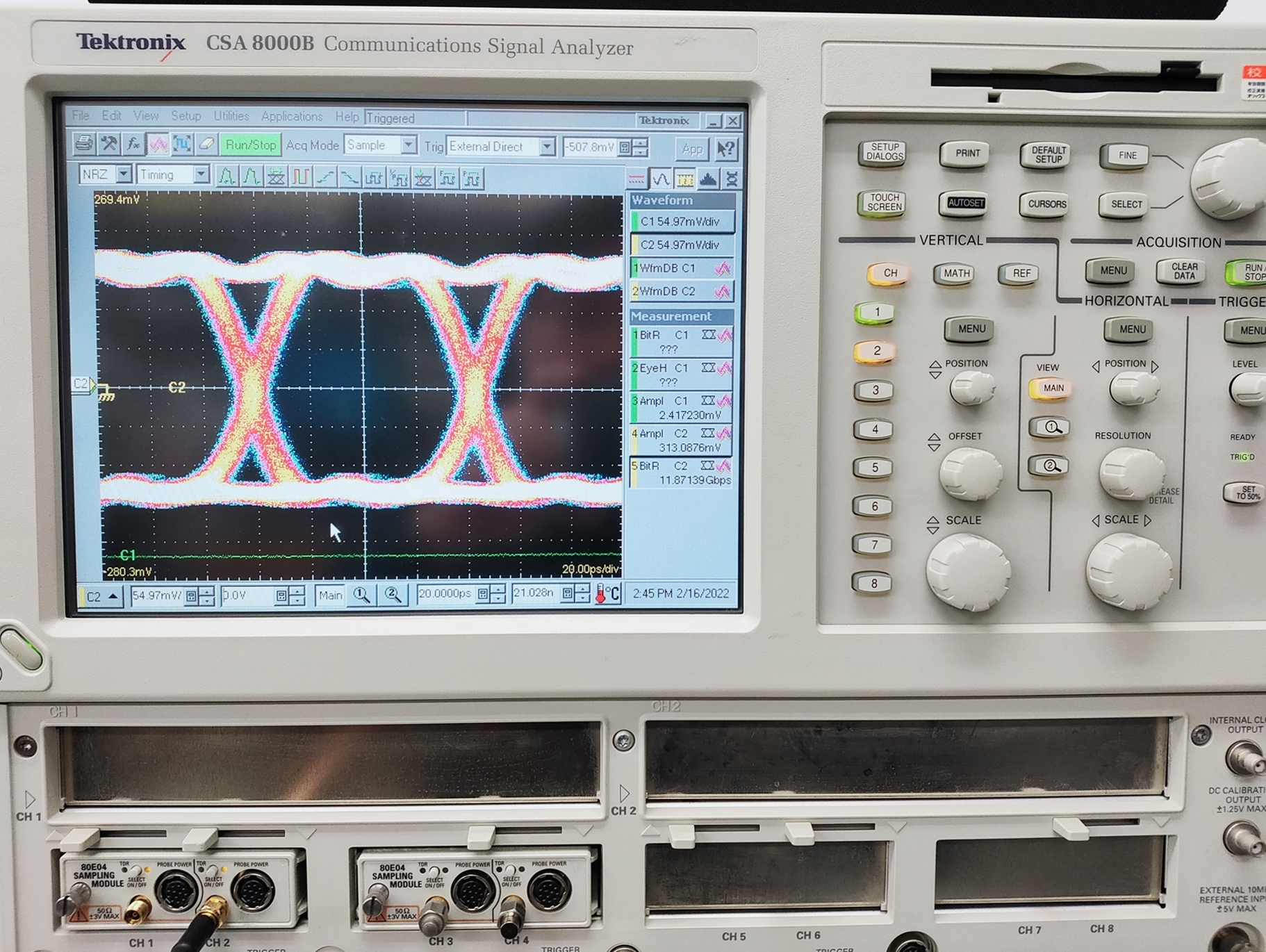
Task: Open the yellow measurement readout icon
Action: pyautogui.click(x=684, y=180)
